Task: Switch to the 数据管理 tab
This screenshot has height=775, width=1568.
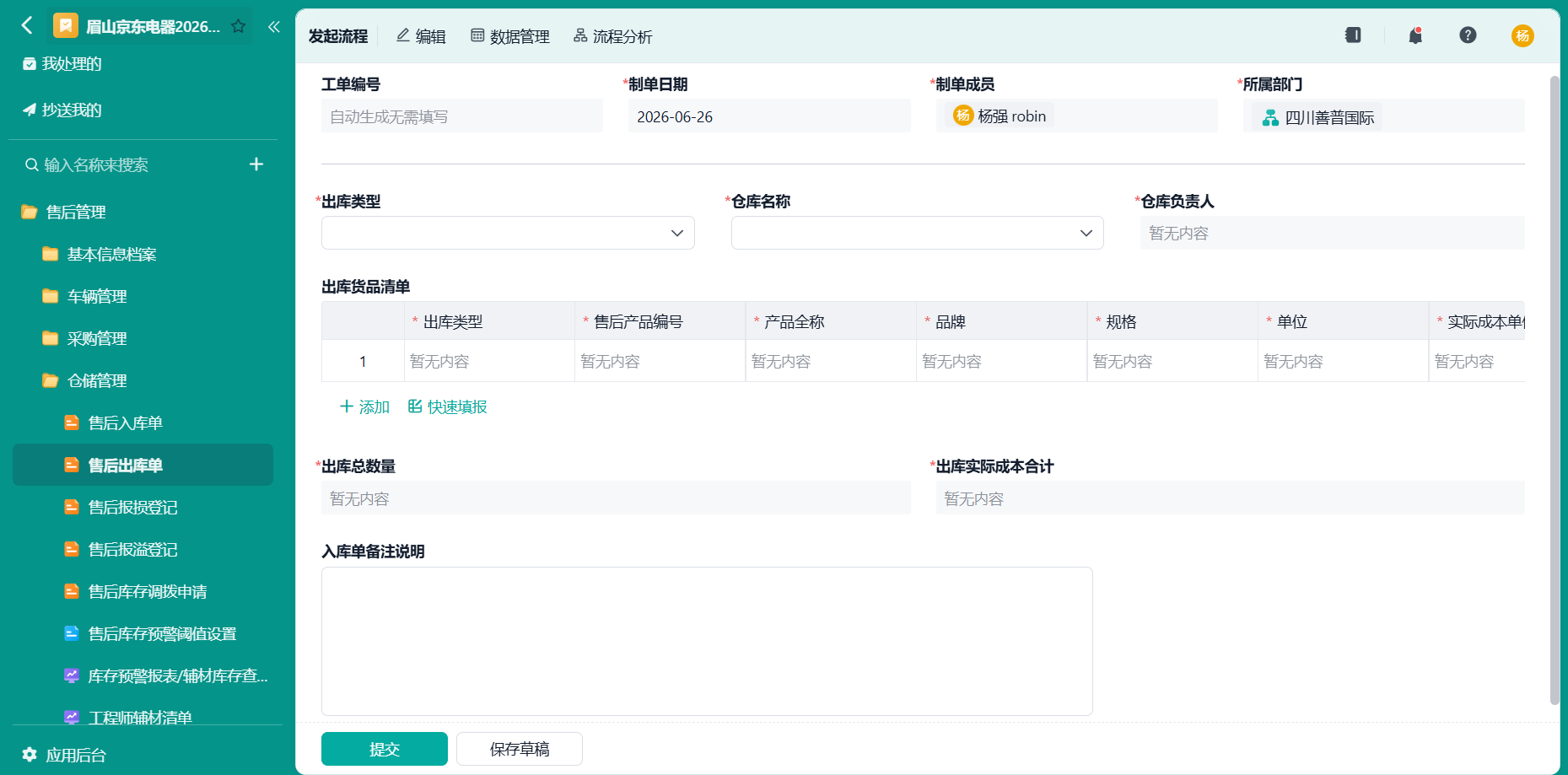Action: pyautogui.click(x=510, y=36)
